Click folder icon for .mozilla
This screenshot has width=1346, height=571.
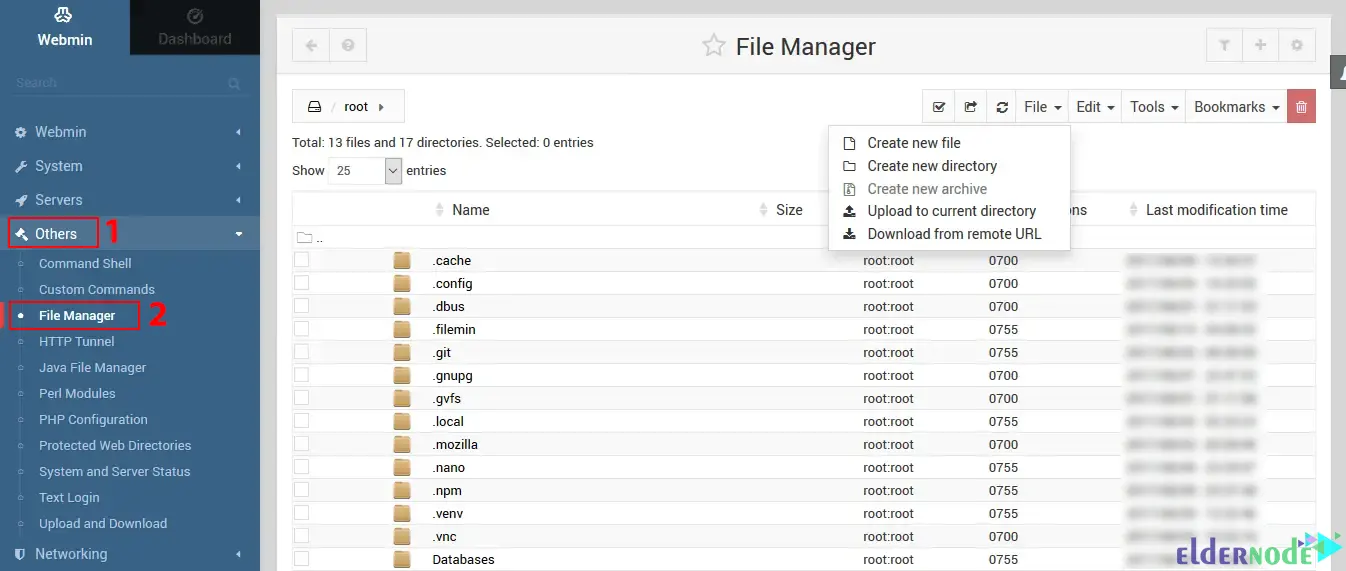[402, 444]
